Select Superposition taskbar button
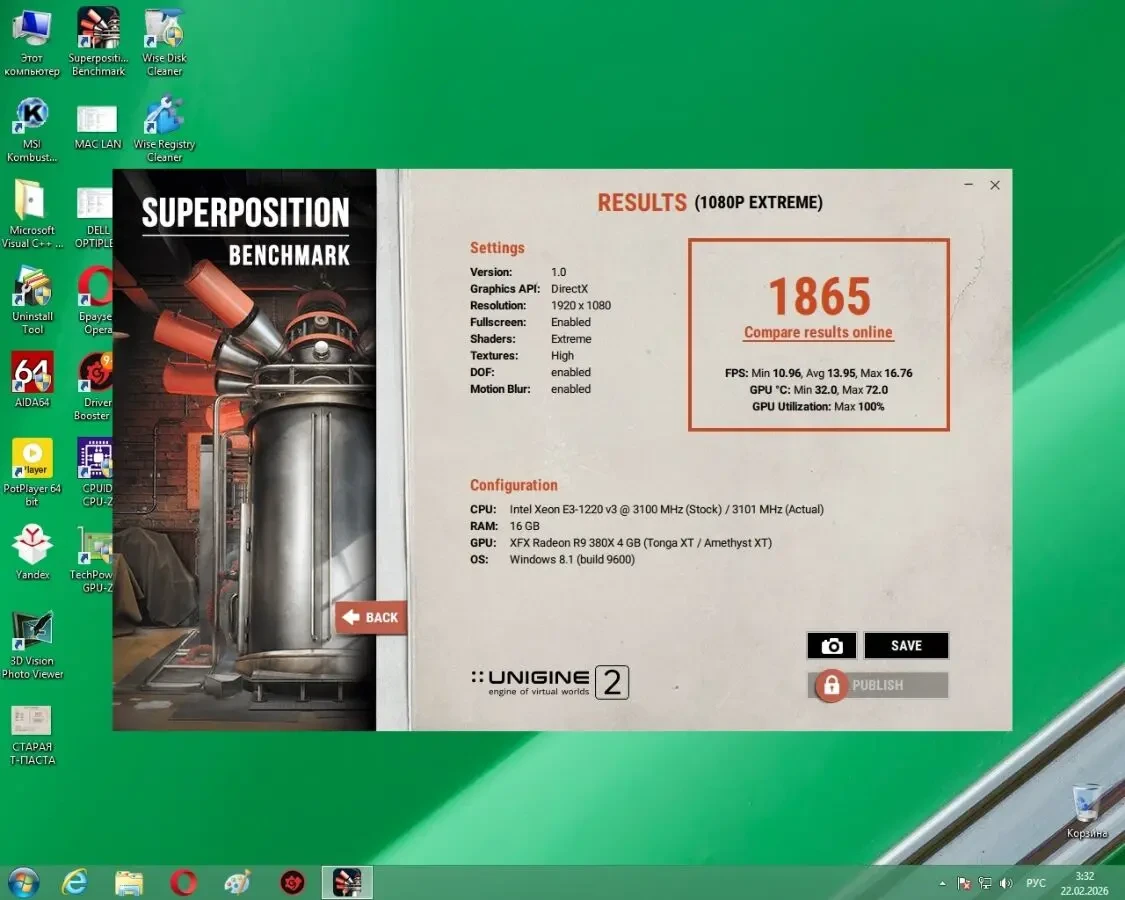This screenshot has height=900, width=1125. pyautogui.click(x=347, y=883)
